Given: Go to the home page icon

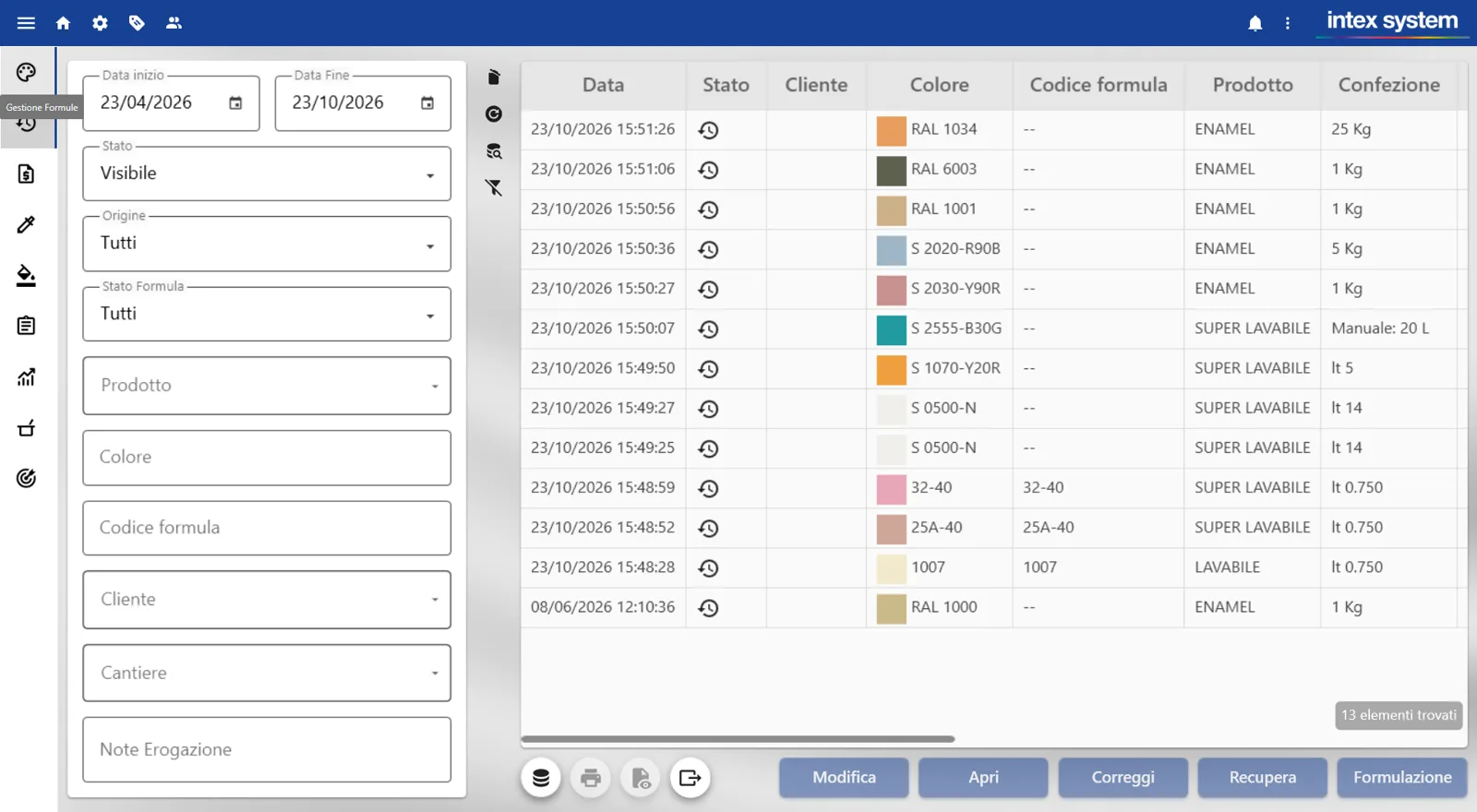Looking at the screenshot, I should [x=63, y=23].
